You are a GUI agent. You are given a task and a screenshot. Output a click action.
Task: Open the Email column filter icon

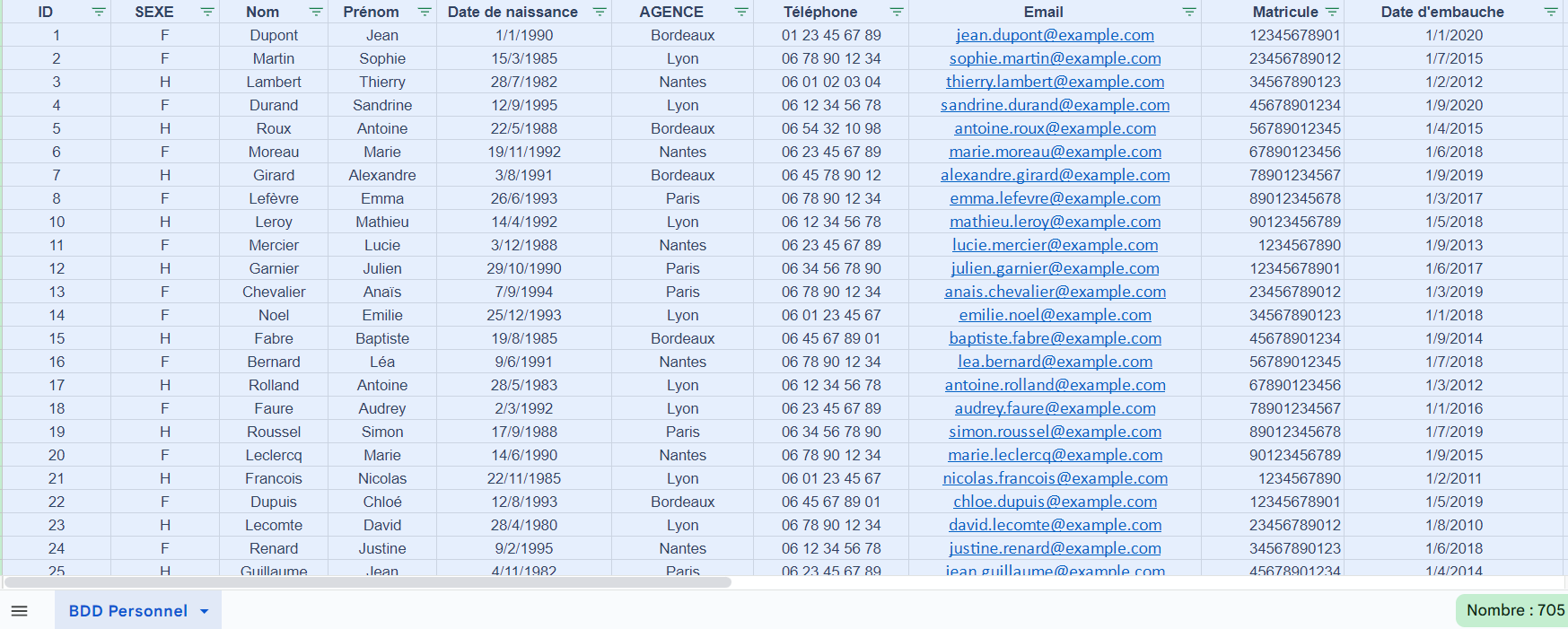coord(1189,12)
